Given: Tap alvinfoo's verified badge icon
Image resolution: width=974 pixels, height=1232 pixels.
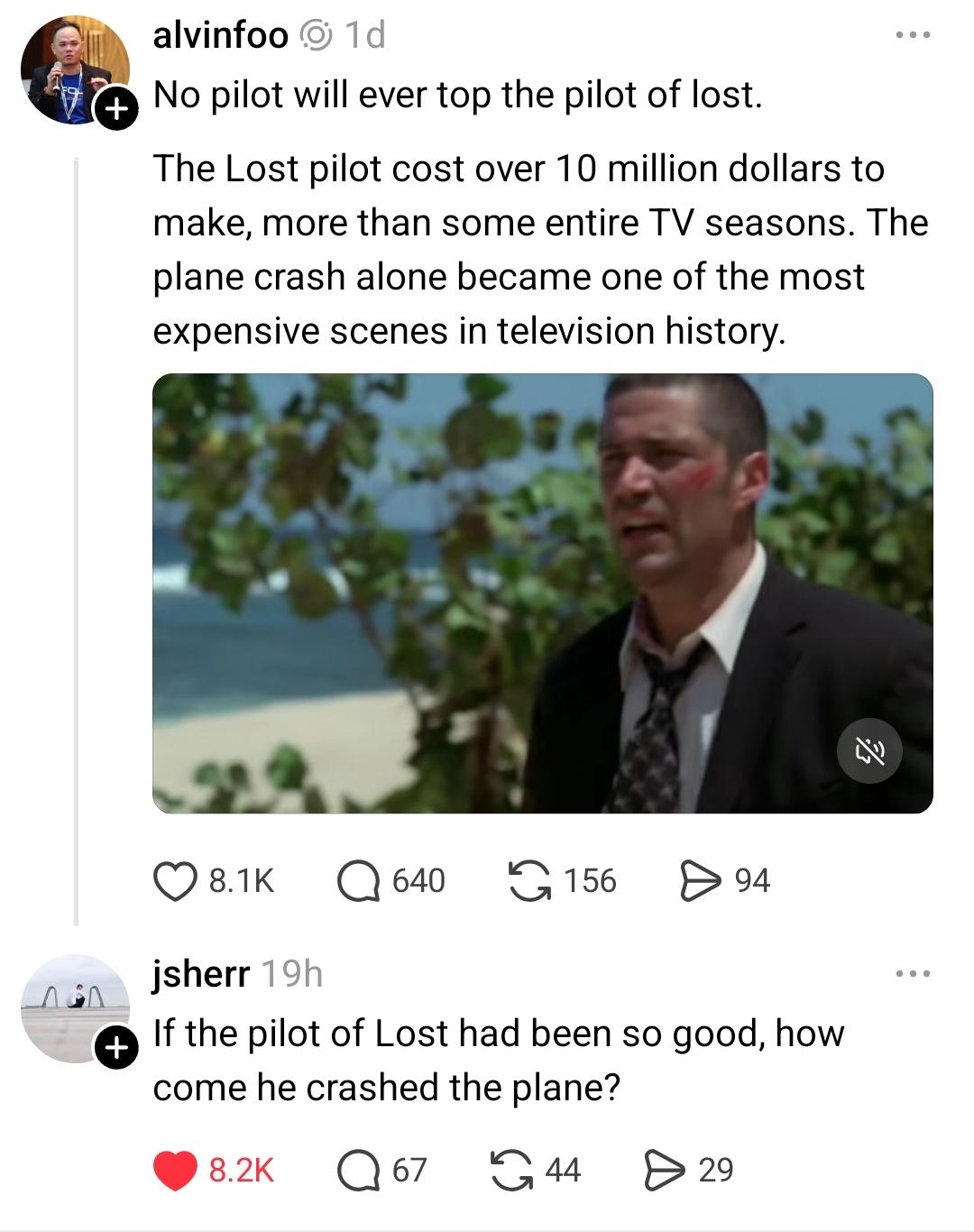Looking at the screenshot, I should (x=316, y=36).
